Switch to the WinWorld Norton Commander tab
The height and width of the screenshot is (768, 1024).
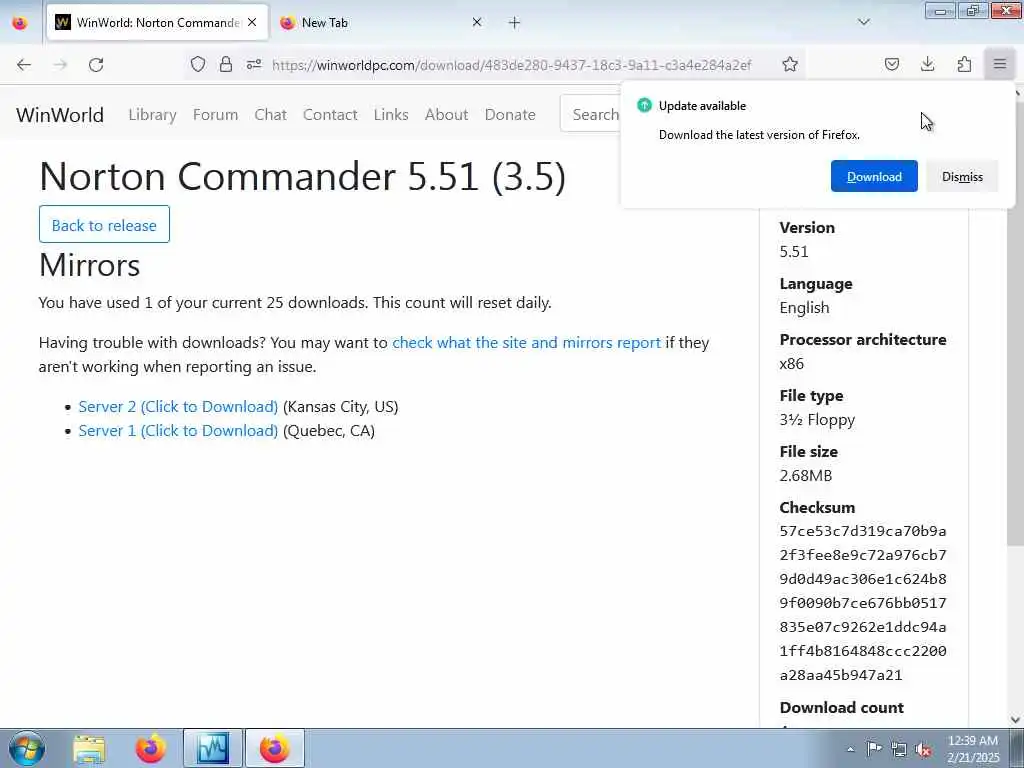[157, 22]
